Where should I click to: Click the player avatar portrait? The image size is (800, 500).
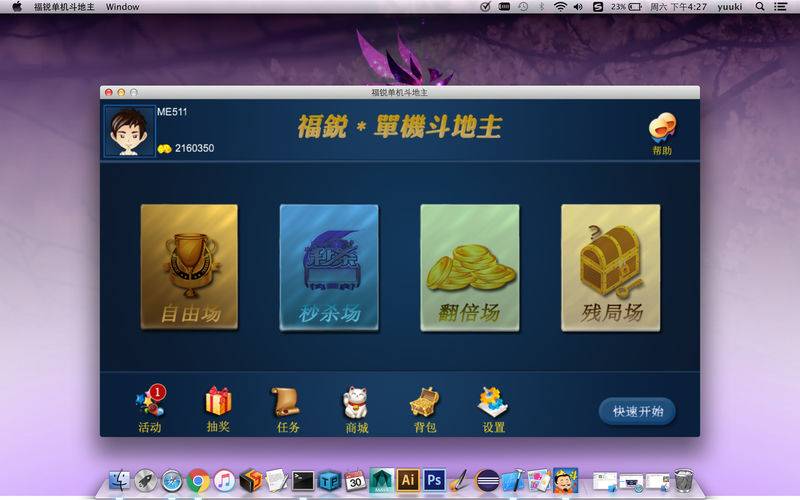[130, 131]
